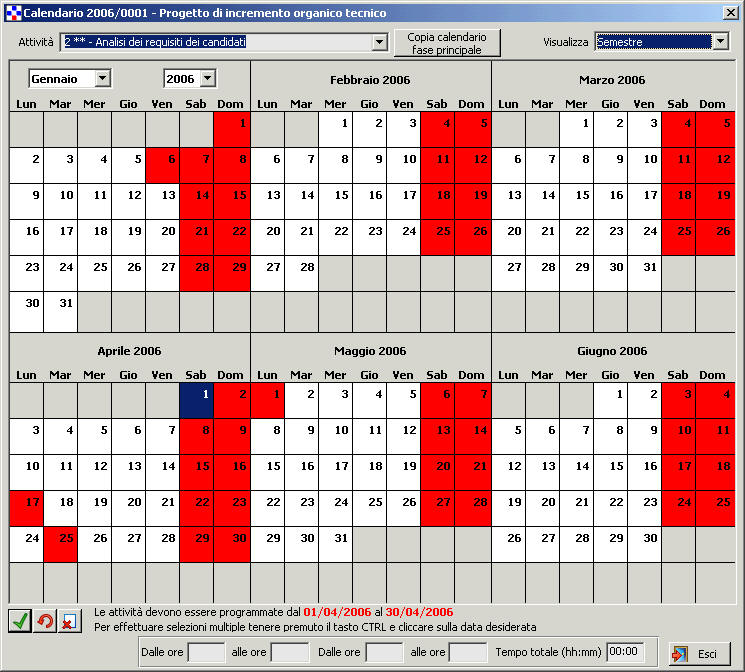The width and height of the screenshot is (745, 672).
Task: Click the delete icon with red X
Action: [x=68, y=621]
